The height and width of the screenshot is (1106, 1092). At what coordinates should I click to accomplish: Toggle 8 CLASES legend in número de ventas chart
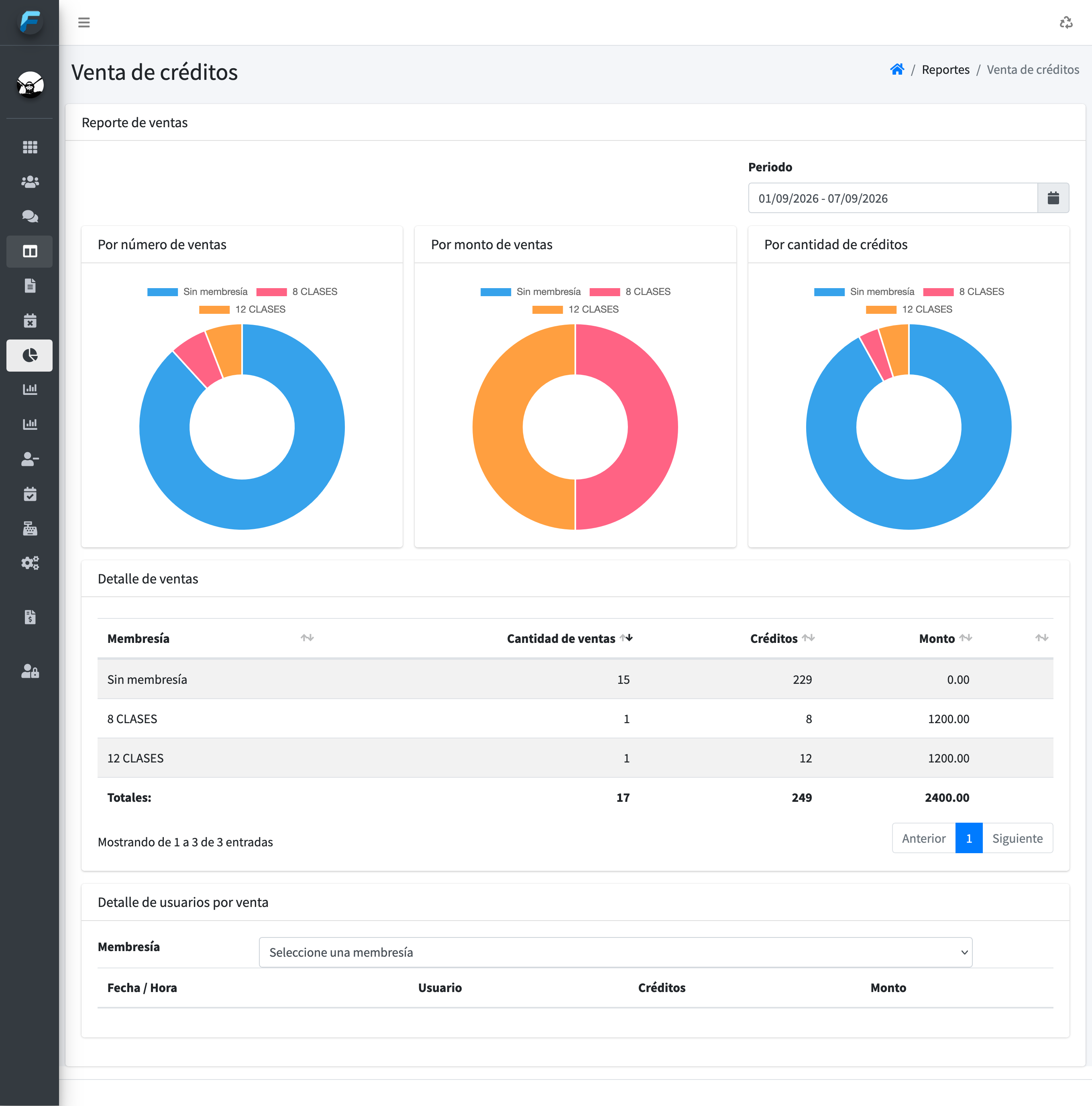pos(297,291)
